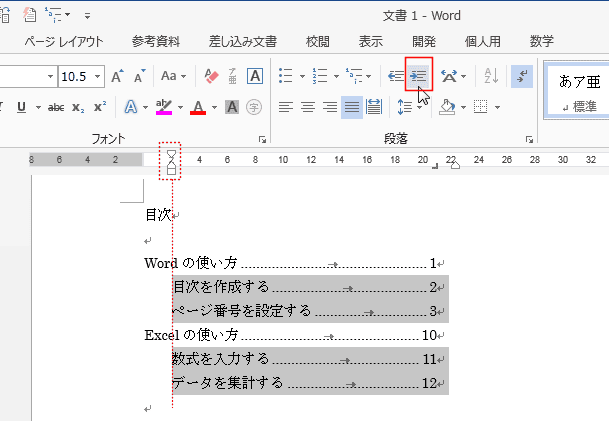609x421 pixels.
Task: Click the Asian layout text direction icon
Action: 449,76
